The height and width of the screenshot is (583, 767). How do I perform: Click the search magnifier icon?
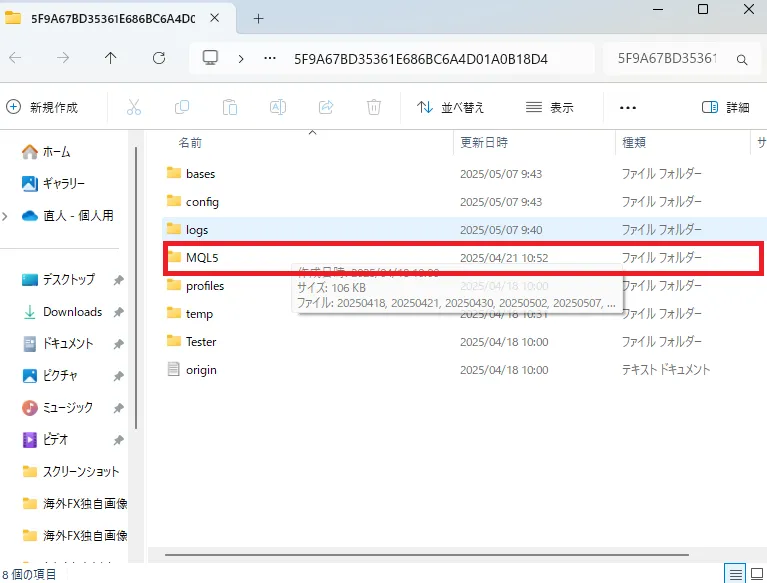[742, 60]
